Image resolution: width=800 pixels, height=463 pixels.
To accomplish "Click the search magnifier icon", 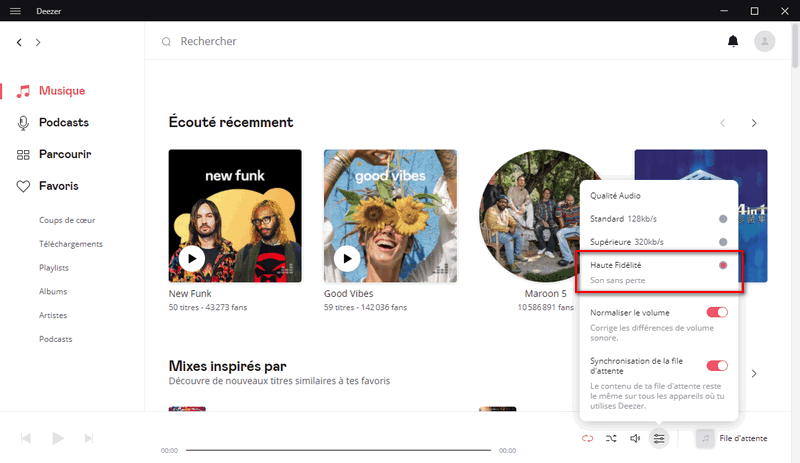I will (166, 42).
